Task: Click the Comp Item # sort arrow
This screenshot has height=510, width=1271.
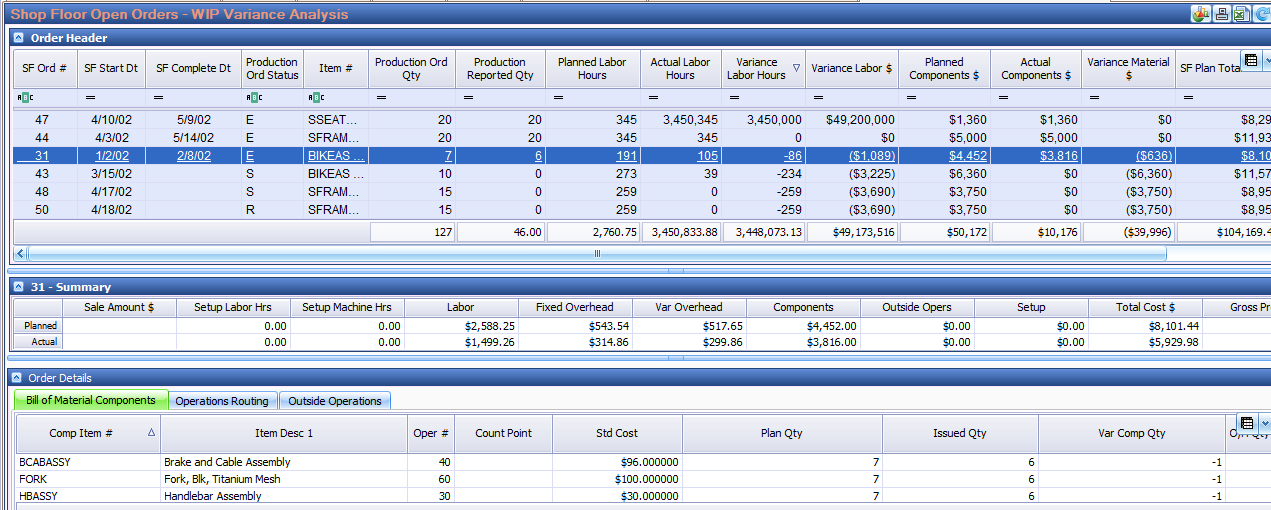Action: 151,433
